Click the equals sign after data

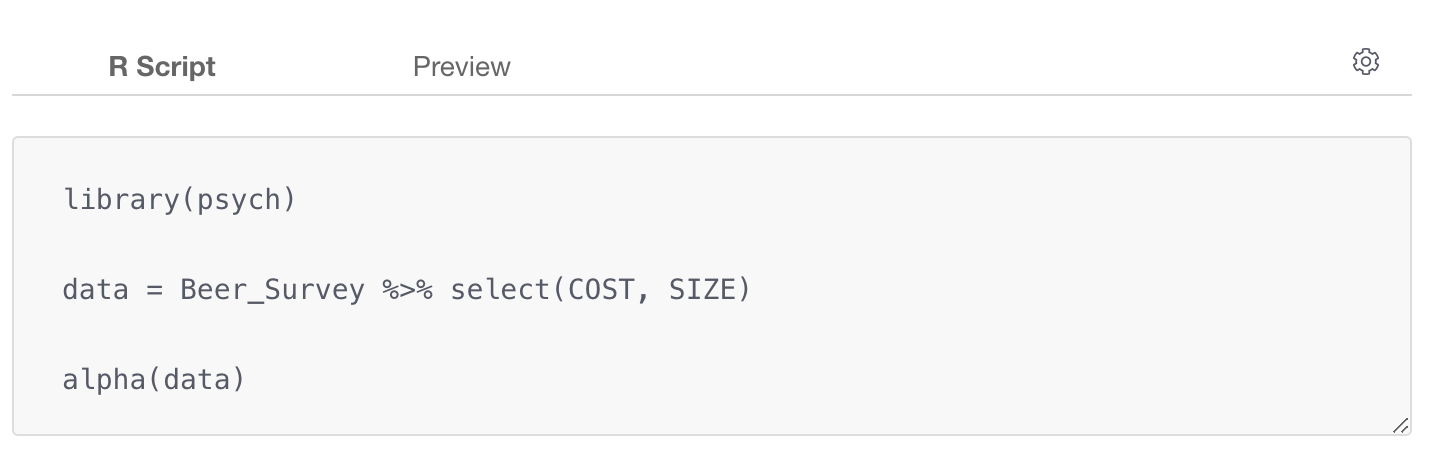(x=155, y=291)
